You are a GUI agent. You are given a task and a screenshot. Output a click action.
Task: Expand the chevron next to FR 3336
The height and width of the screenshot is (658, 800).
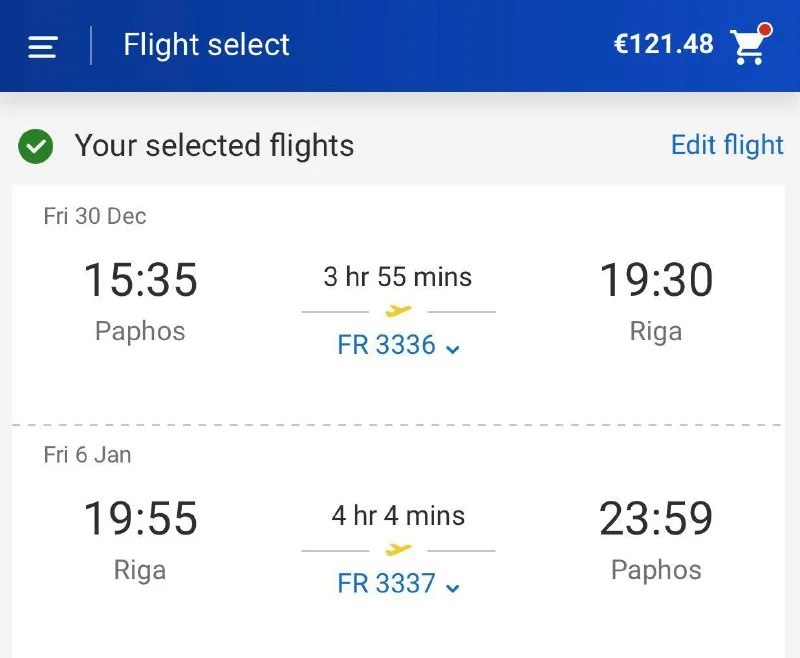pos(453,348)
